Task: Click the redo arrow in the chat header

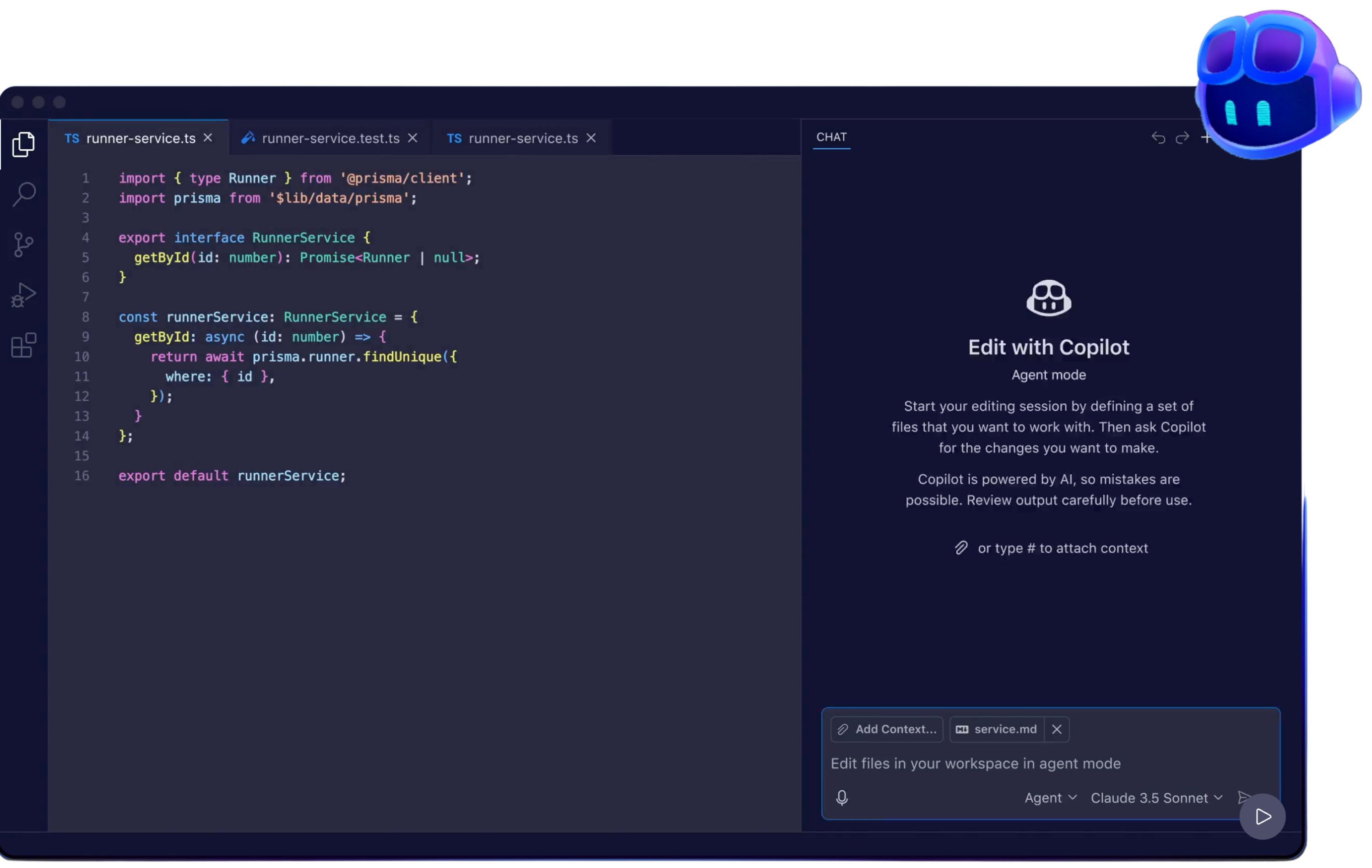Action: pyautogui.click(x=1182, y=138)
